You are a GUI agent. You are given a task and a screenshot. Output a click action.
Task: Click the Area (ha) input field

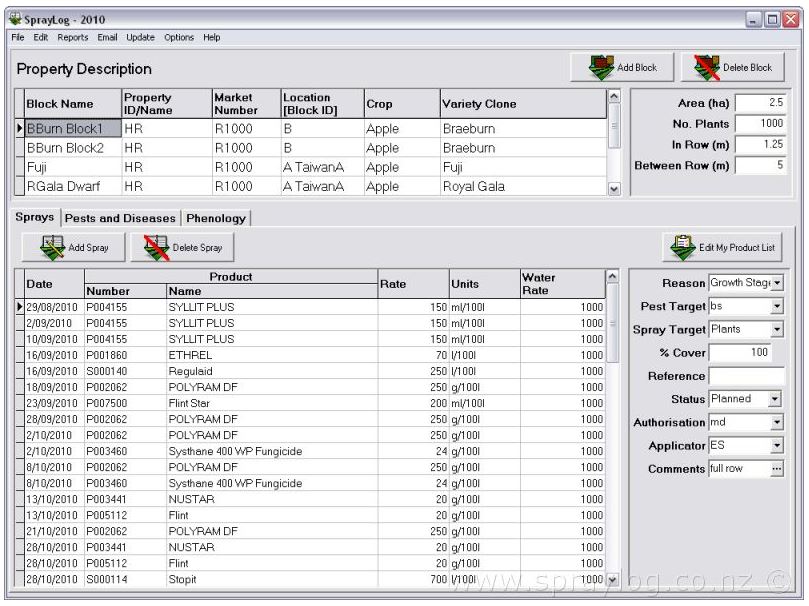point(760,103)
